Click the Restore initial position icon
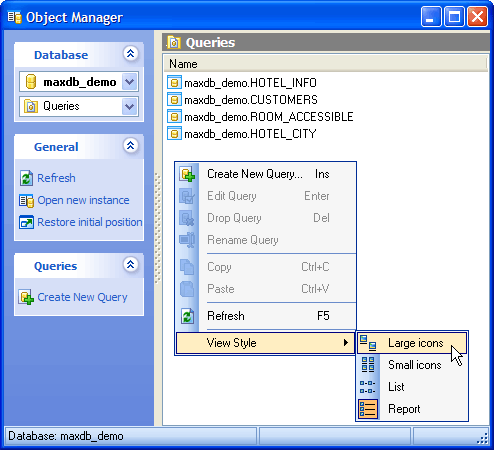494x450 pixels. [x=26, y=222]
